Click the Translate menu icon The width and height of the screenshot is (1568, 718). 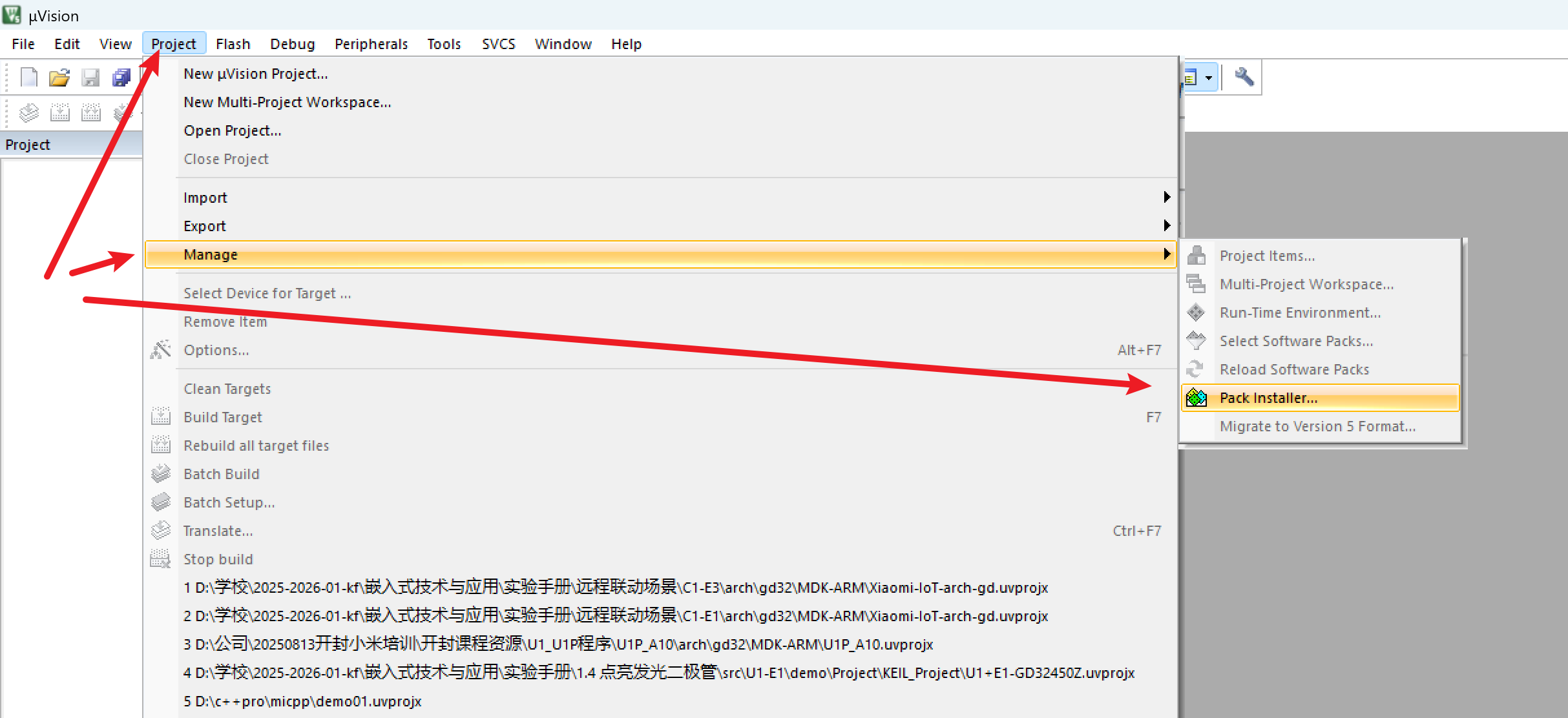(160, 531)
